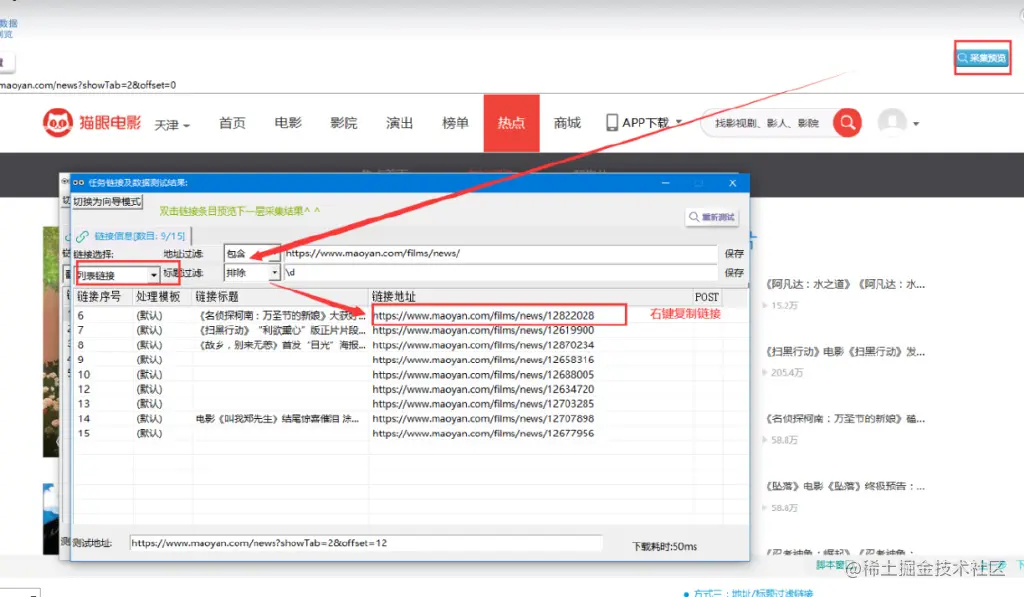Click 切换为向导模式 button
The height and width of the screenshot is (597, 1024).
(x=107, y=202)
